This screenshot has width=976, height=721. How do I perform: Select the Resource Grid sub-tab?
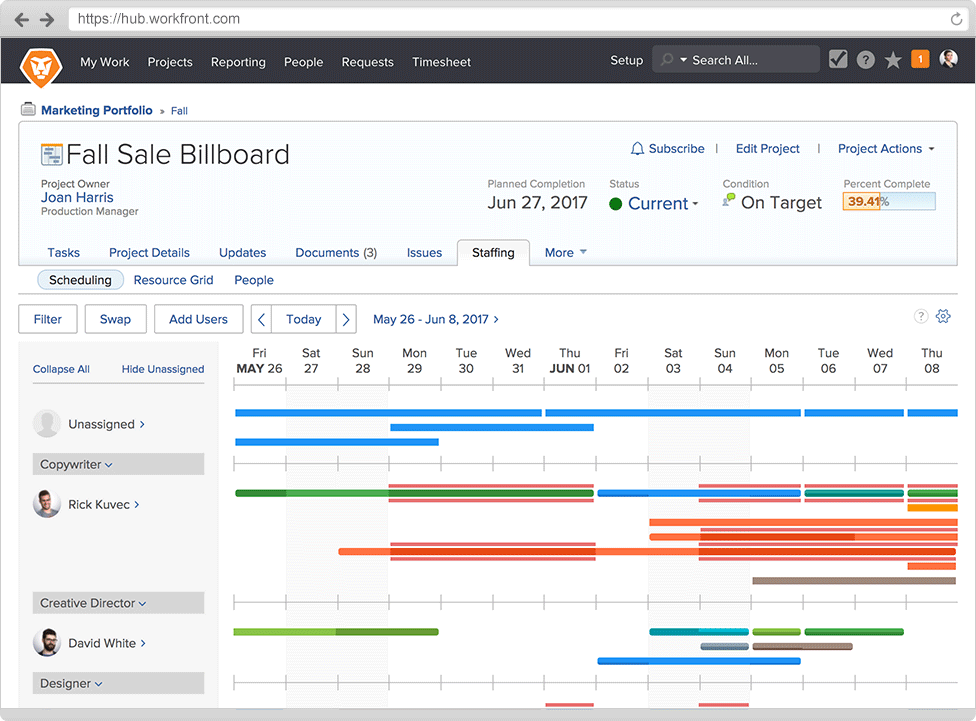point(173,280)
